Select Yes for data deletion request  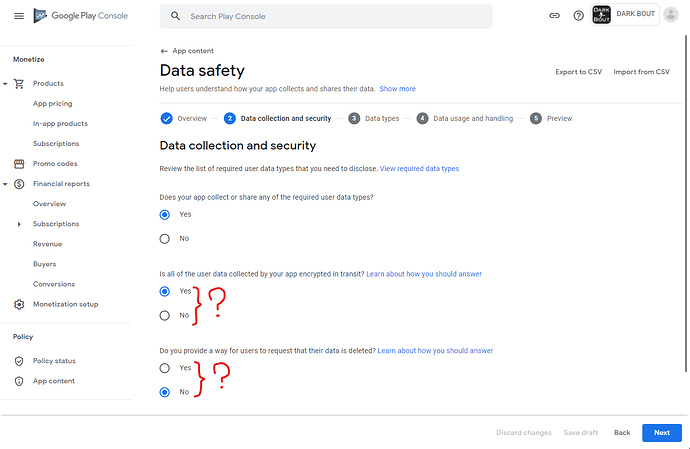point(165,368)
